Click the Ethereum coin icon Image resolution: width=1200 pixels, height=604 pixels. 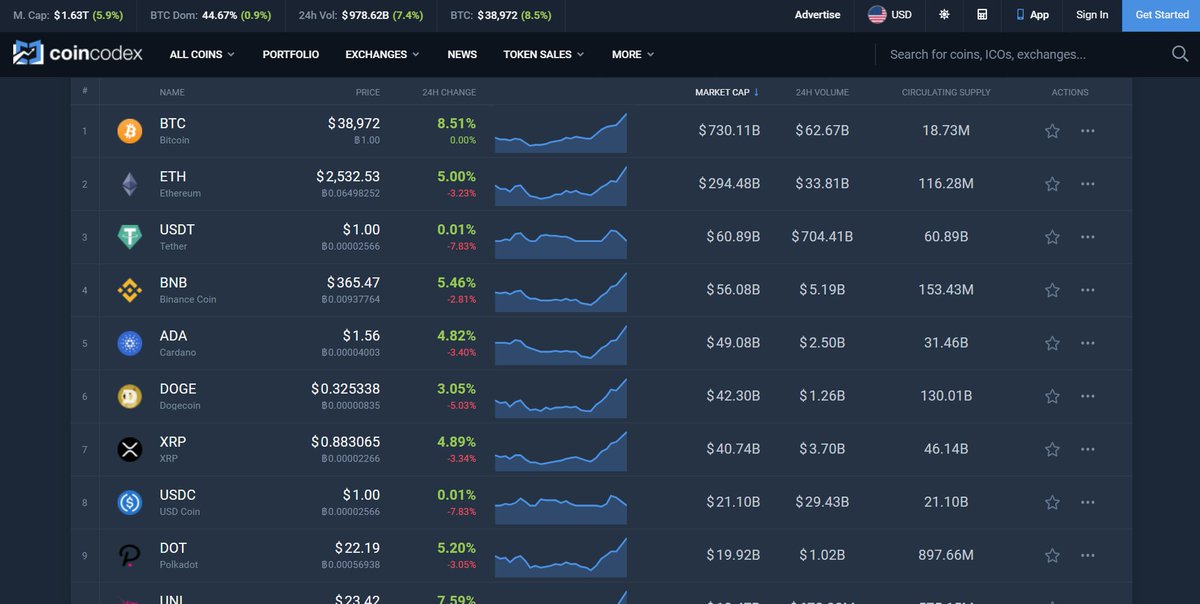[130, 184]
